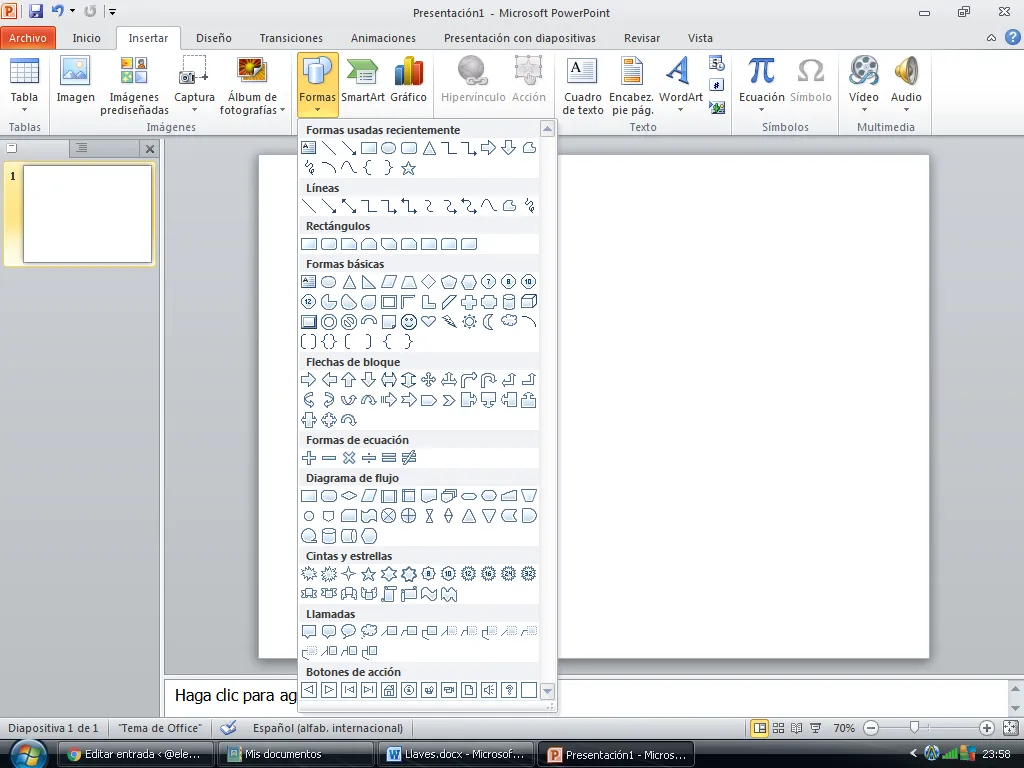Select the up block arrow in Flechas de bloque

pyautogui.click(x=349, y=379)
